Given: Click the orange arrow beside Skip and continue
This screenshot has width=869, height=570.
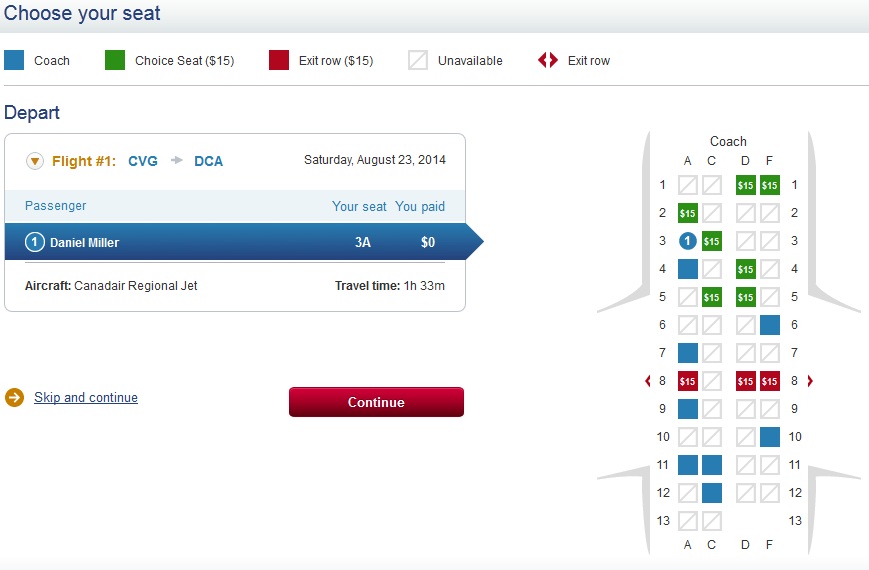Looking at the screenshot, I should click(14, 398).
